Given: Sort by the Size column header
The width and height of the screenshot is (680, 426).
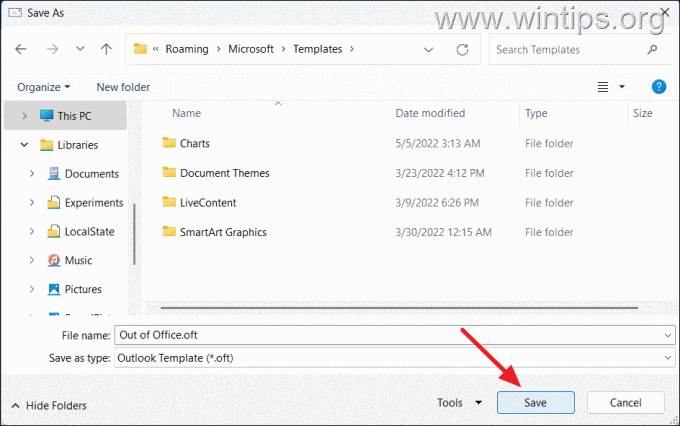Looking at the screenshot, I should tap(642, 113).
